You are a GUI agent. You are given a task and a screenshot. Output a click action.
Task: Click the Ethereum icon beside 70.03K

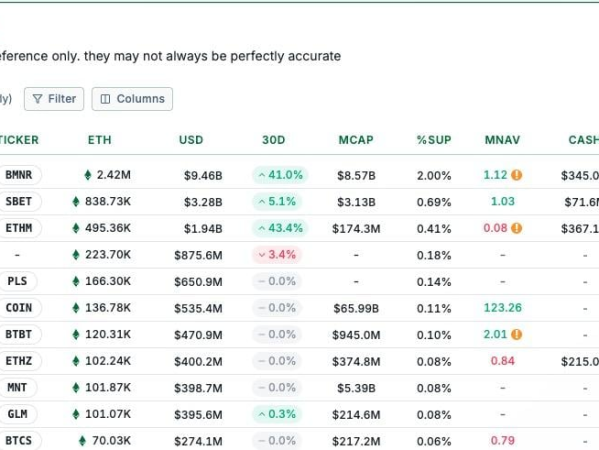pos(83,441)
